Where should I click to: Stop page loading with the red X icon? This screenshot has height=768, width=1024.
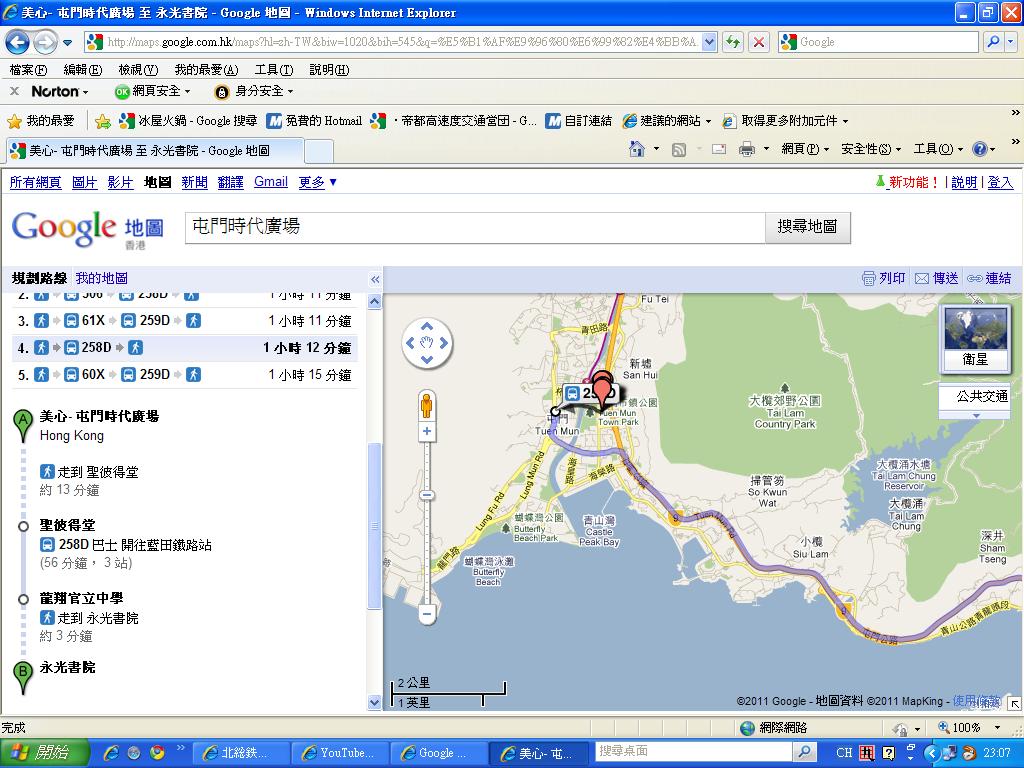(759, 42)
